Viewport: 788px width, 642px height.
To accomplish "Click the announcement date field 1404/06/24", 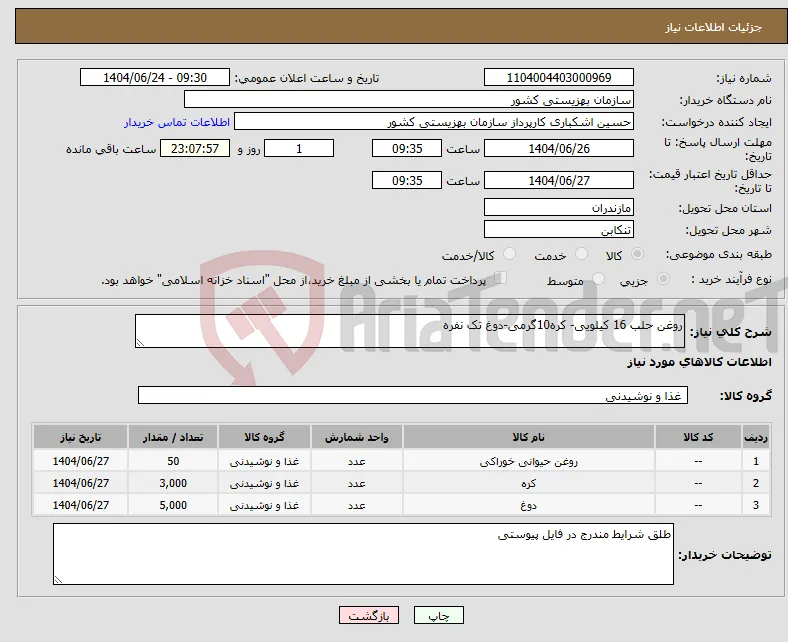I will [x=155, y=77].
